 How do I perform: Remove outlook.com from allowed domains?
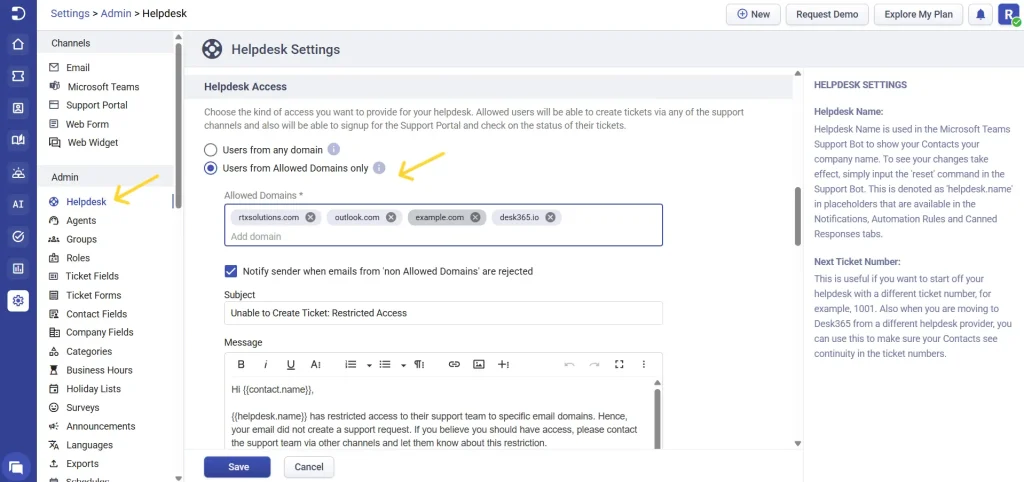(x=391, y=217)
